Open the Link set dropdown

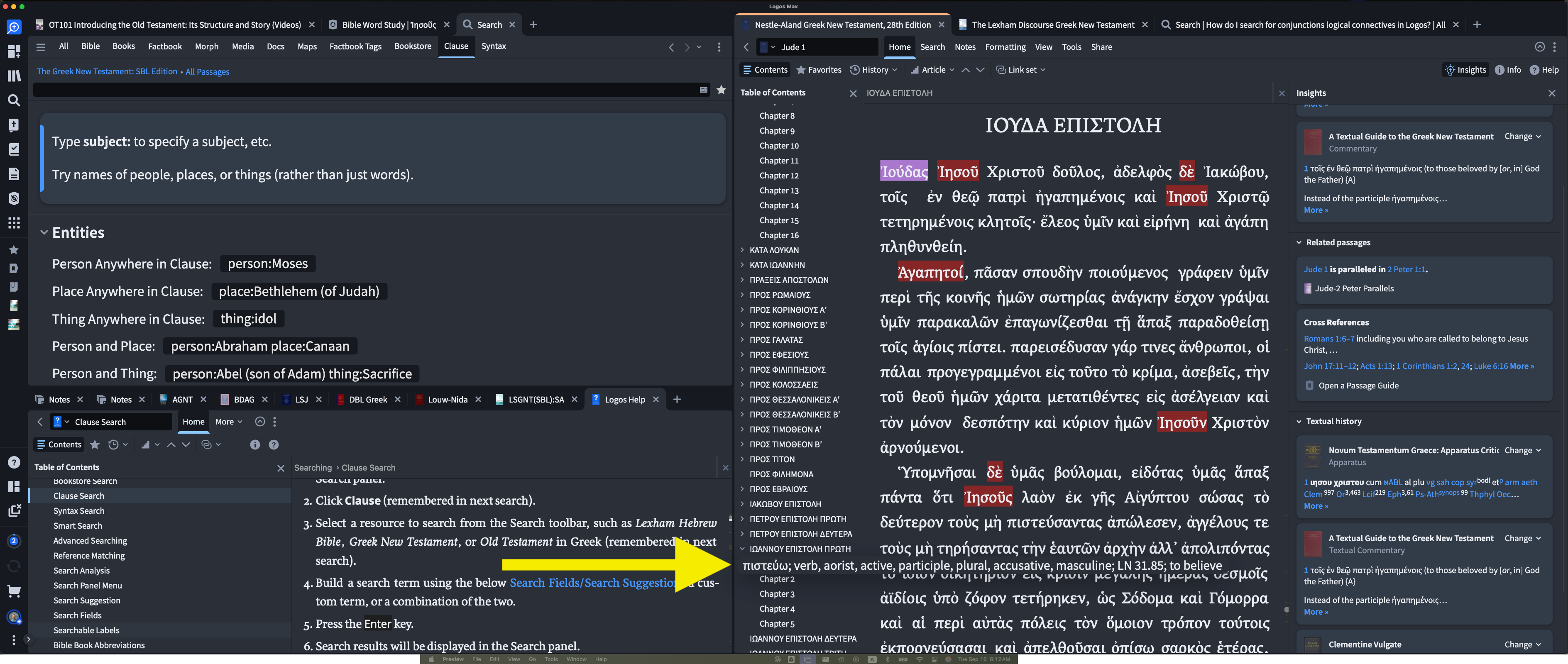pos(1021,70)
